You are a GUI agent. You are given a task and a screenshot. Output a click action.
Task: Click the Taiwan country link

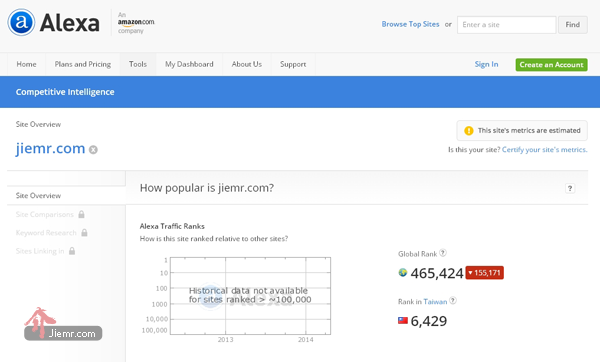click(x=435, y=302)
